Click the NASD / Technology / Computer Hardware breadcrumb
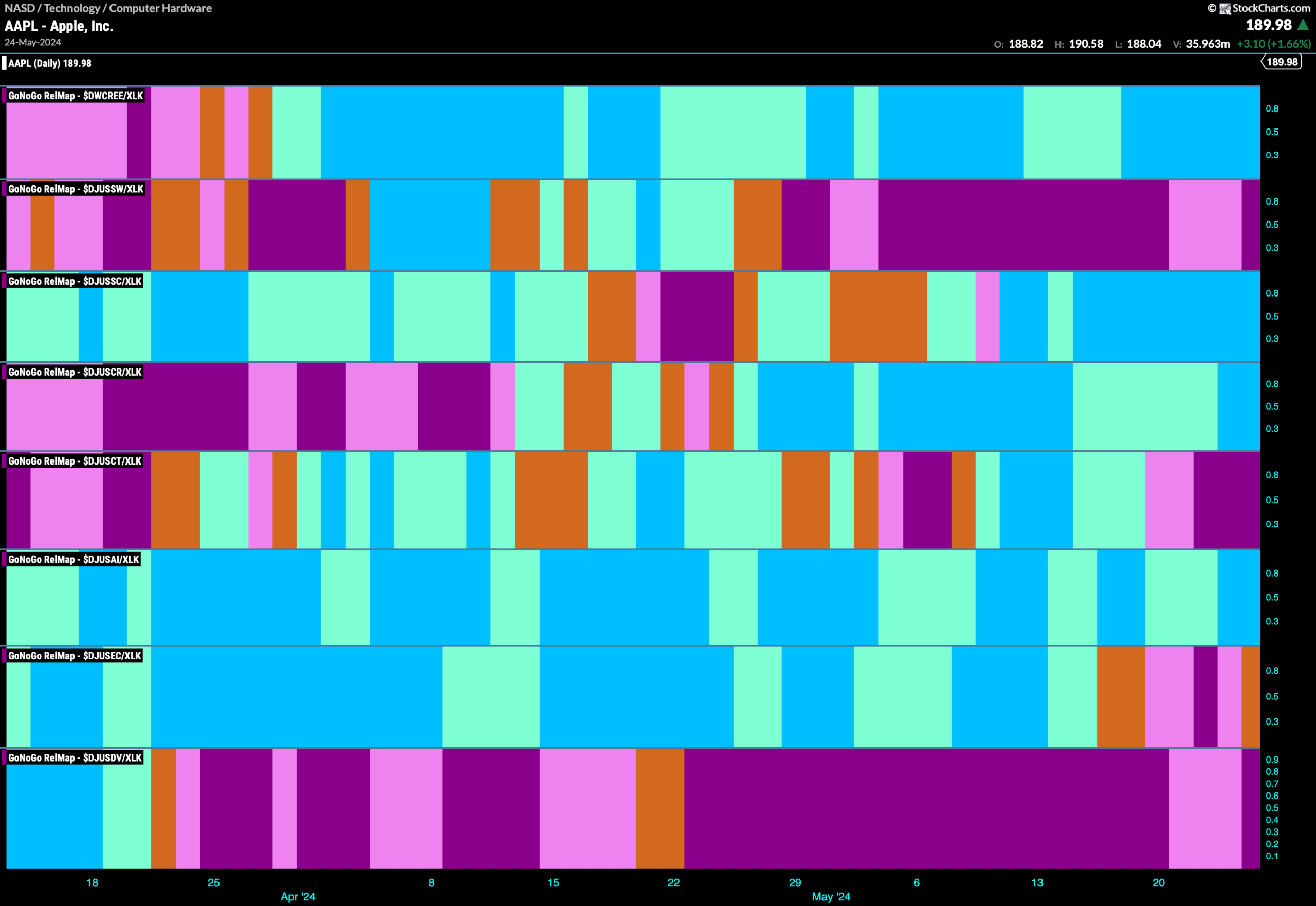 (x=108, y=8)
